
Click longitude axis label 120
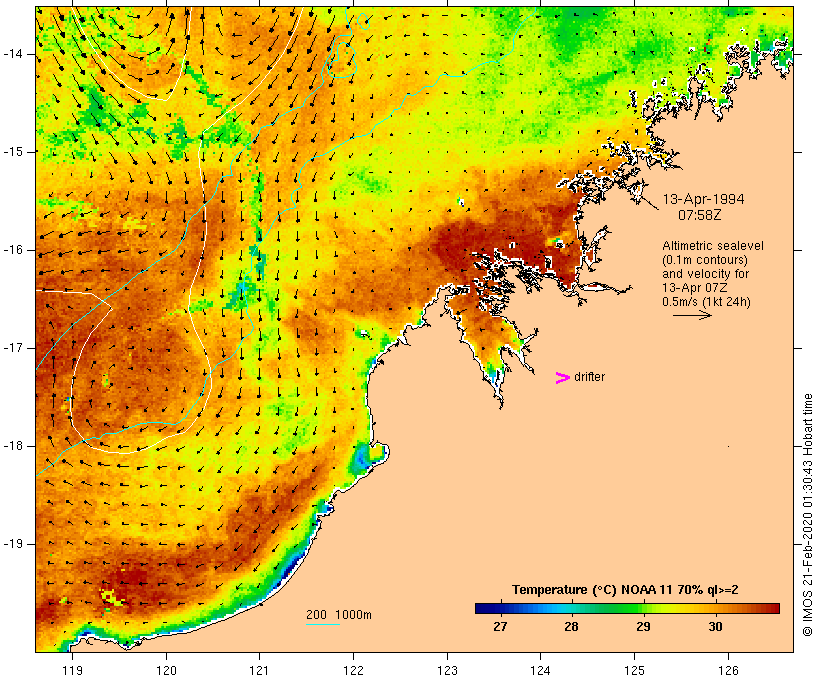166,670
